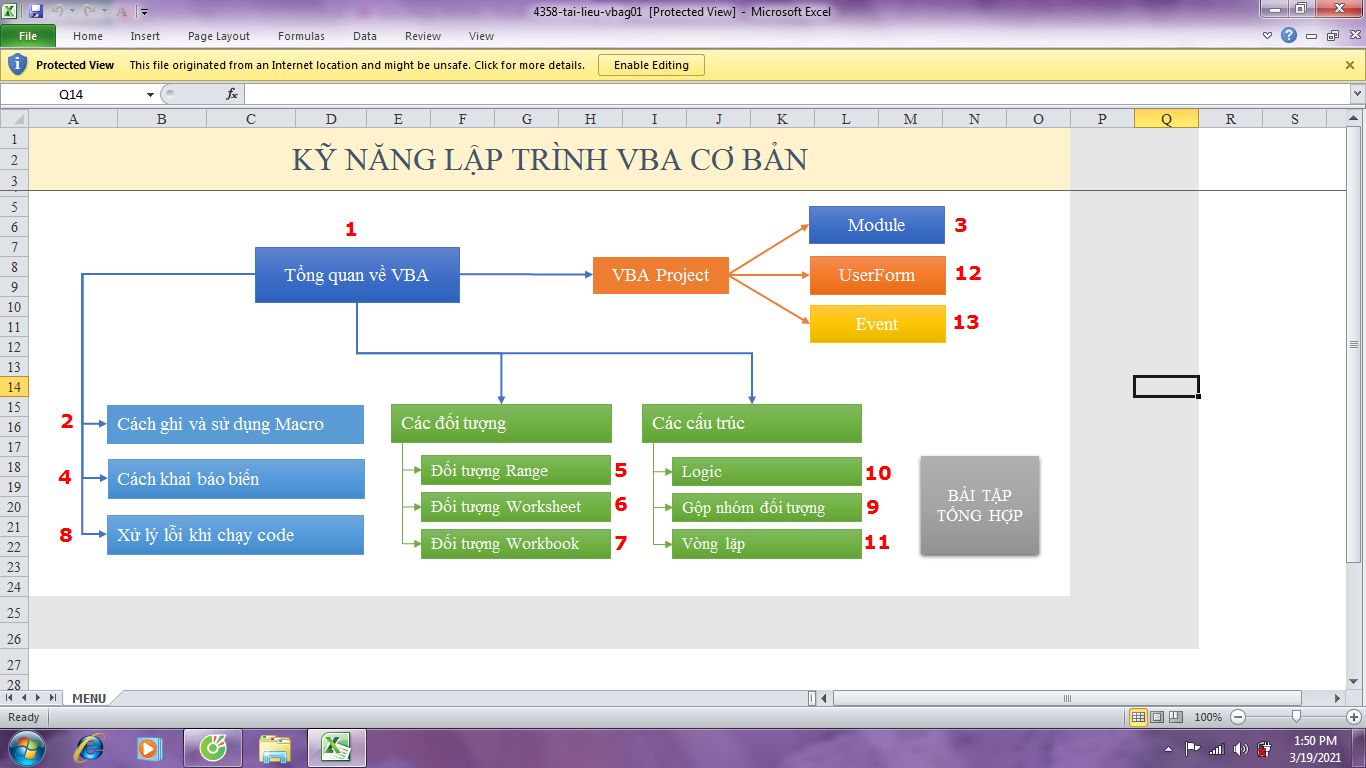
Task: Open the Review ribbon tab
Action: point(423,36)
